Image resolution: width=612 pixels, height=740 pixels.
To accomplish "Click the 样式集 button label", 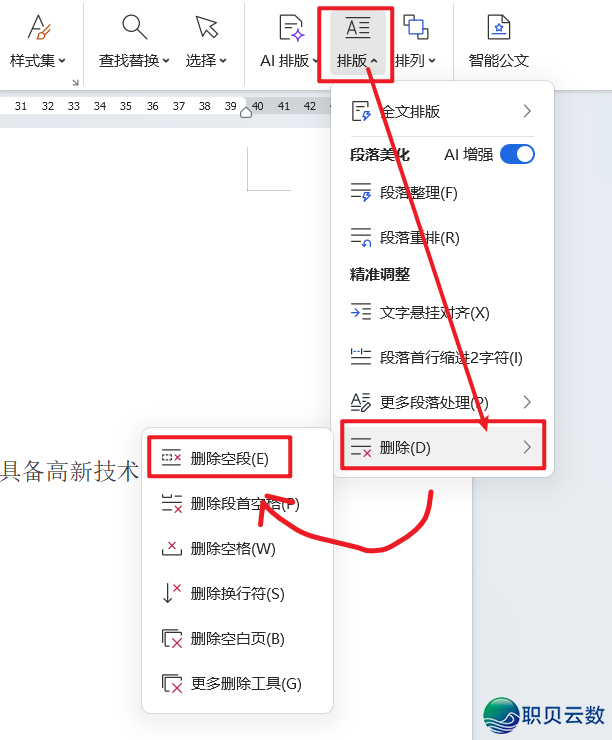I will click(x=33, y=61).
